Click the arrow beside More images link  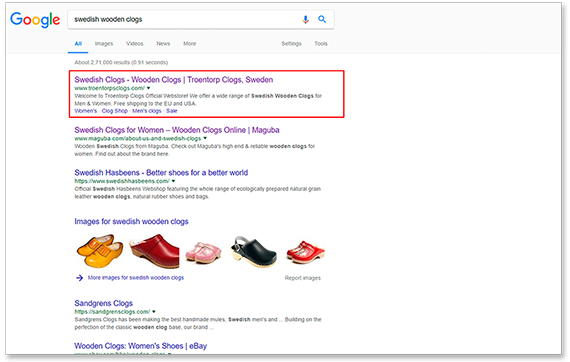[79, 278]
